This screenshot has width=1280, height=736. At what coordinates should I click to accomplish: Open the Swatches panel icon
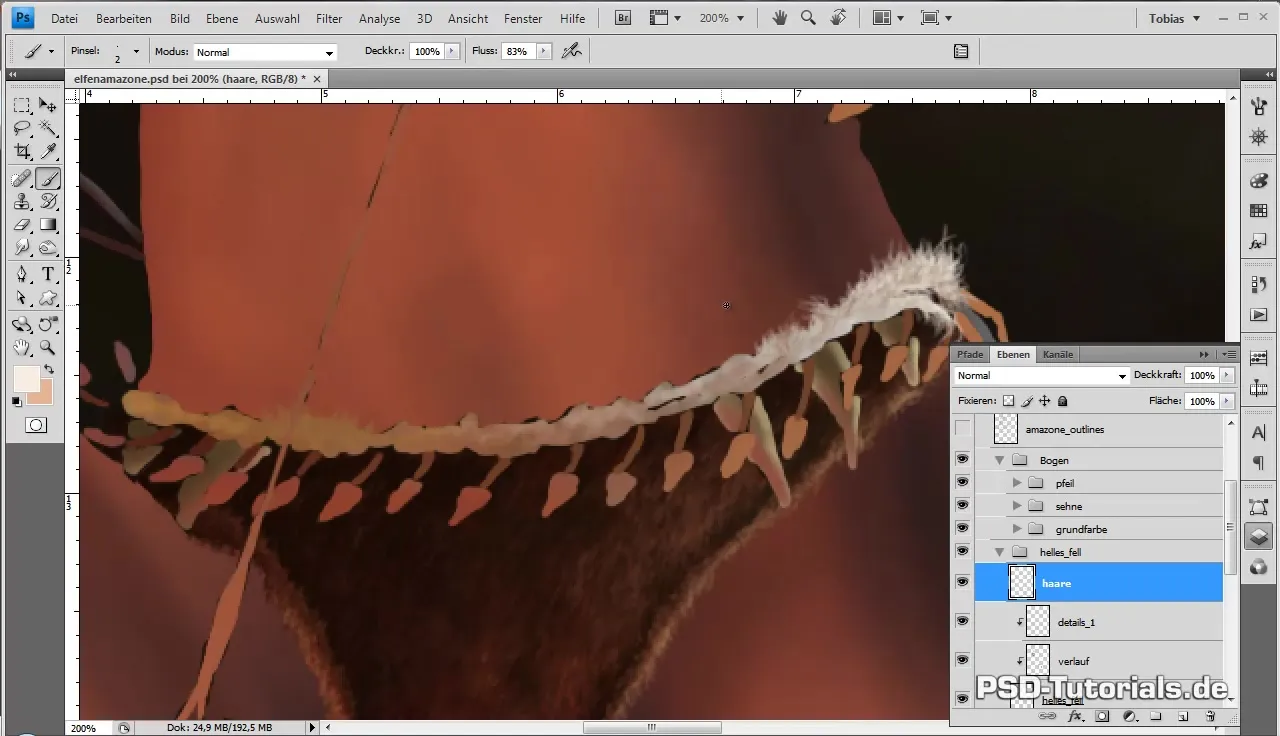click(1259, 211)
